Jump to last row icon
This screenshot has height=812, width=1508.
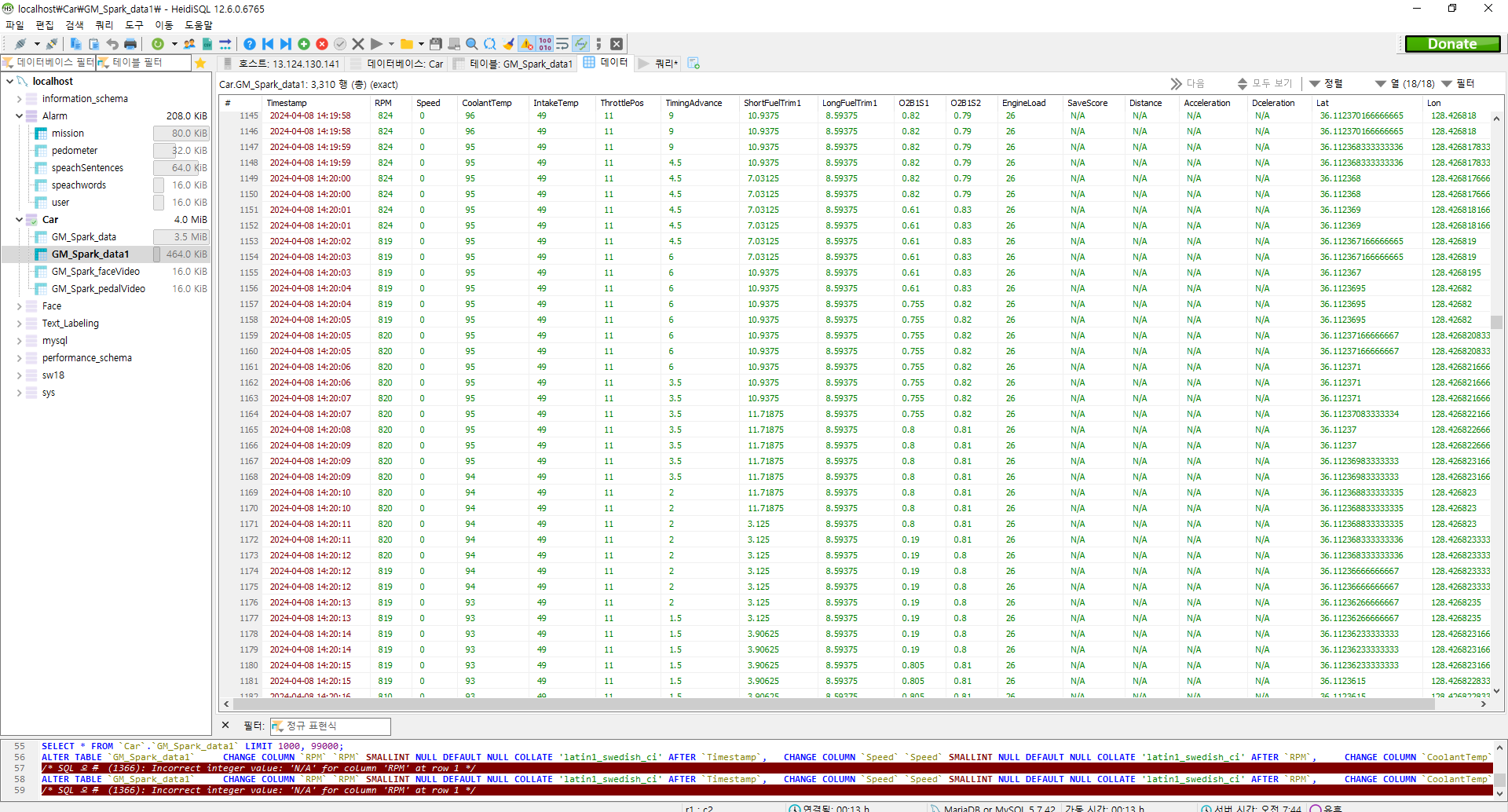(286, 44)
